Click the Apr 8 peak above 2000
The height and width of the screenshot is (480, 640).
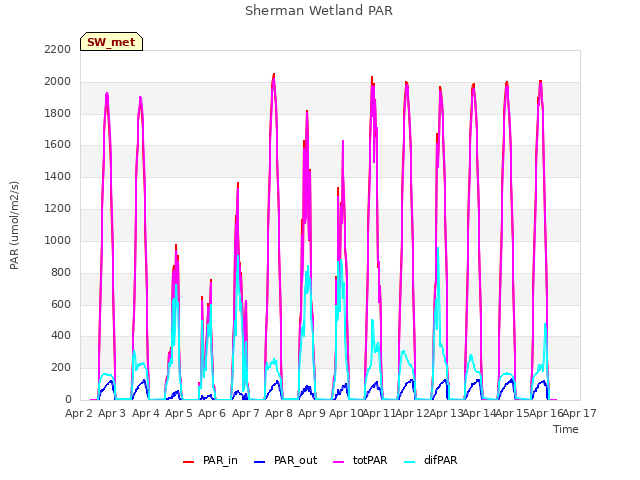point(273,77)
